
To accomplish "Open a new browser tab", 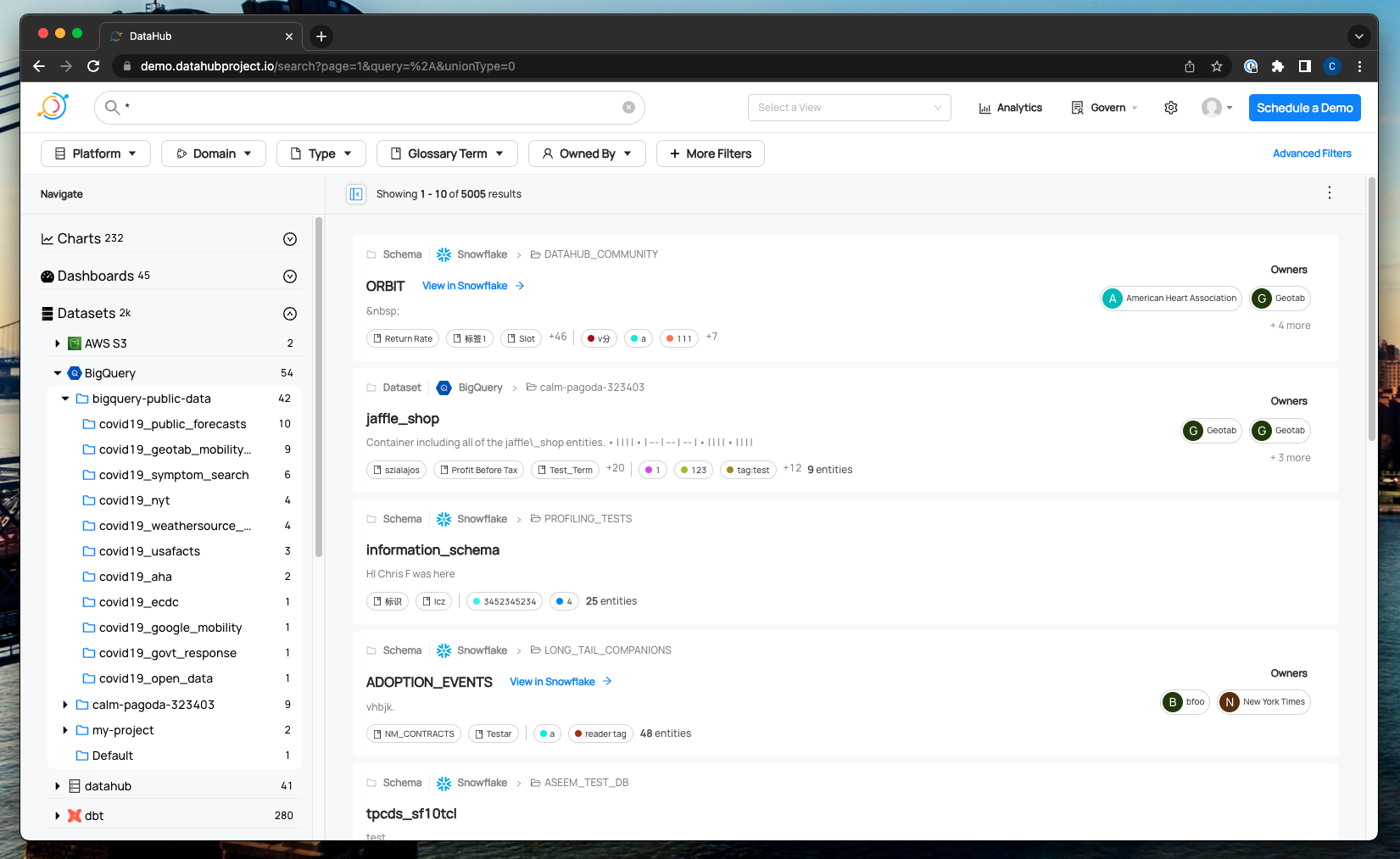I will point(321,36).
